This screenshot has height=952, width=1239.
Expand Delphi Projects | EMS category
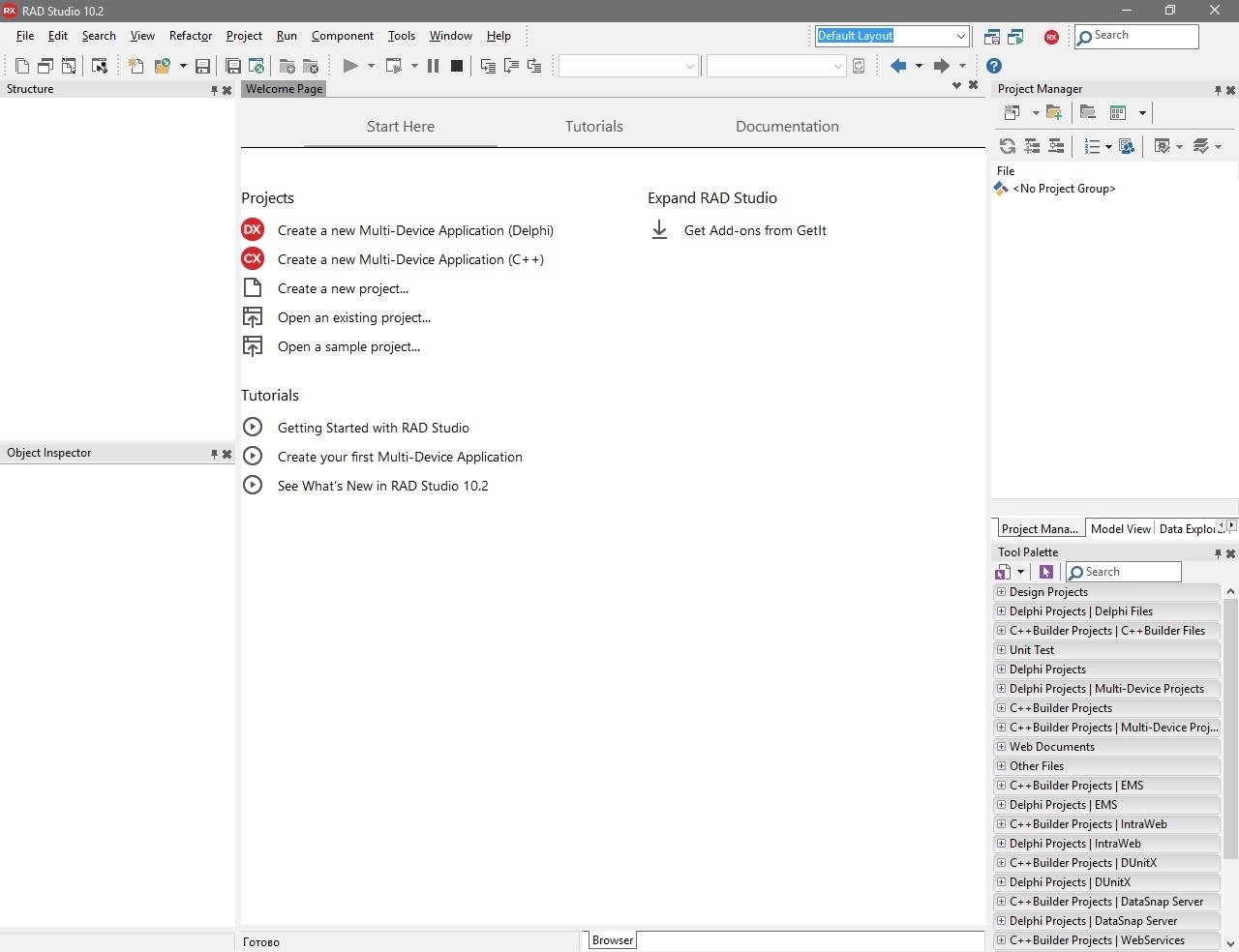(x=1002, y=805)
